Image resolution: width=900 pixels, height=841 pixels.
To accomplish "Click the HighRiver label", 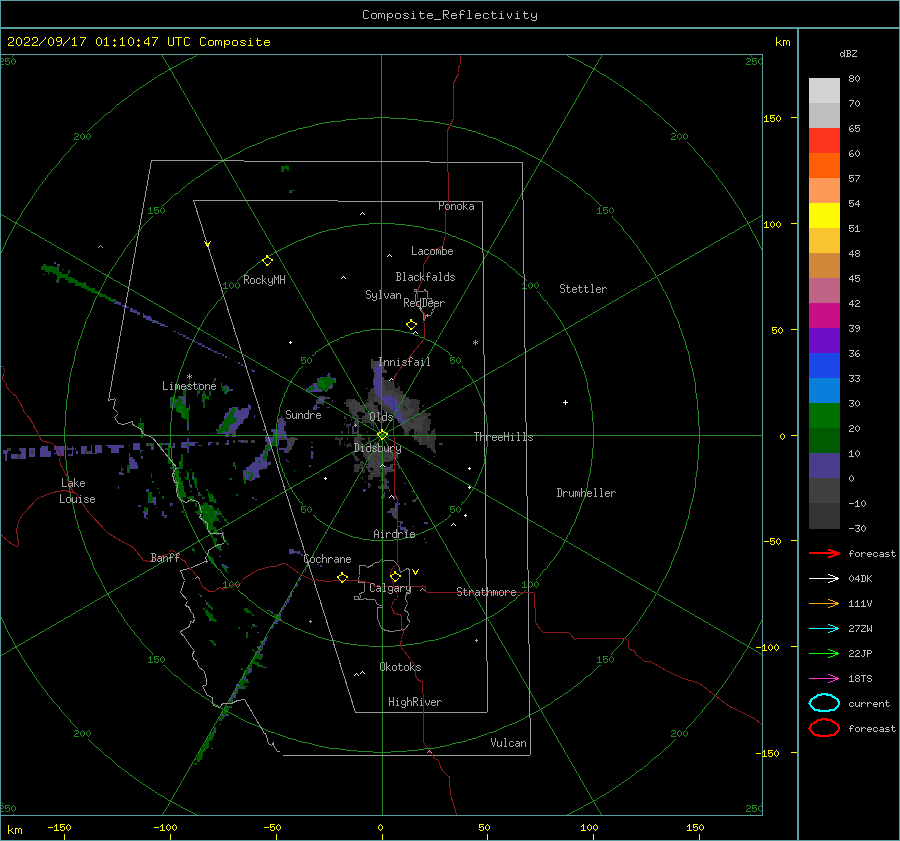I will coord(415,702).
